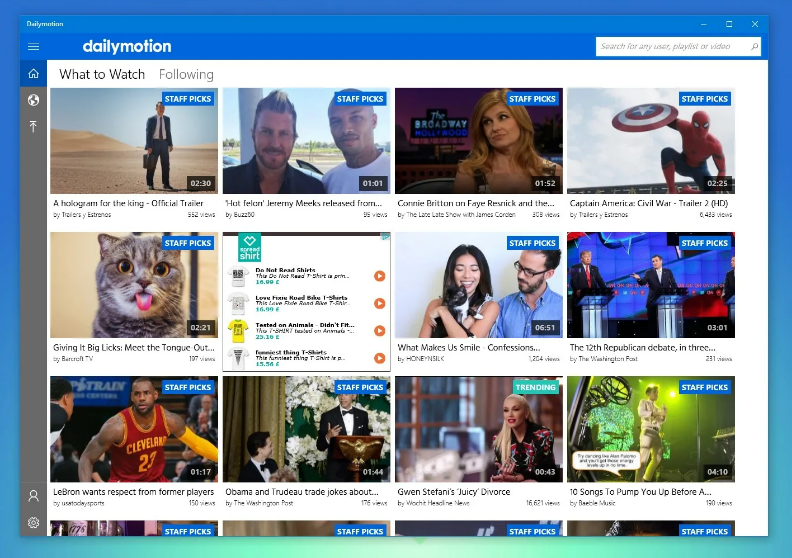
Task: Click play arrow for 'Do Not Read Shirts' ad
Action: pos(379,276)
